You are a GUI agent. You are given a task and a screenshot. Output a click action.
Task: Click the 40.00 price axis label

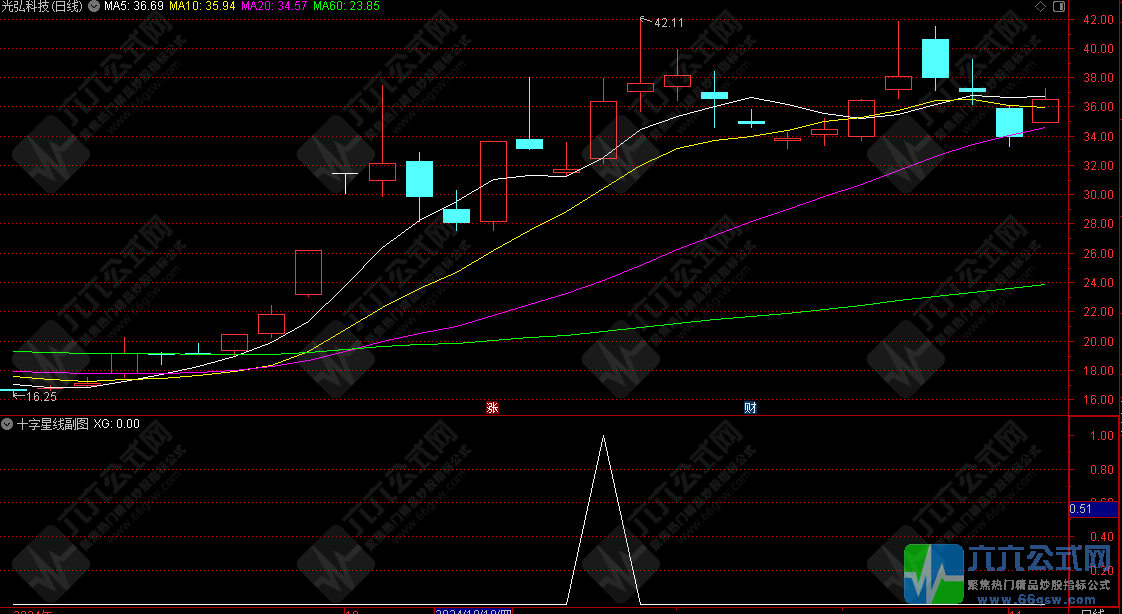[1098, 49]
